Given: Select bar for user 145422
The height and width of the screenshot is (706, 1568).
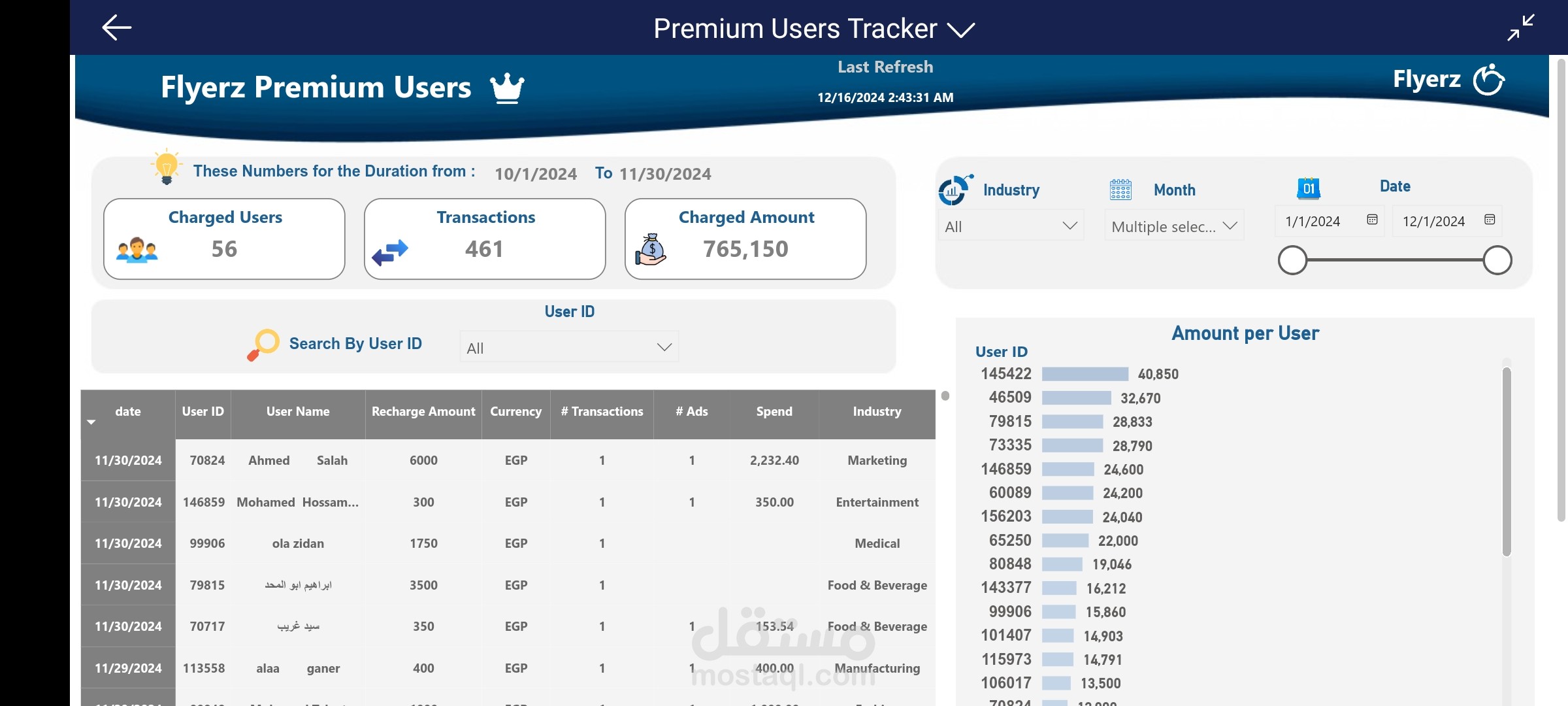Looking at the screenshot, I should 1085,374.
